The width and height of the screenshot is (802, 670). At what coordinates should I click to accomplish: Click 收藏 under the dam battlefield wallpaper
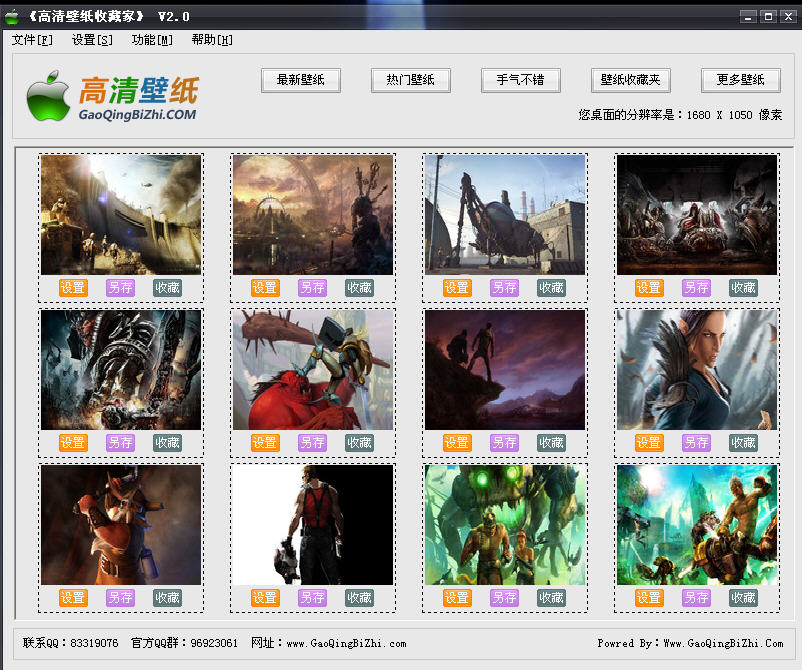pos(167,288)
